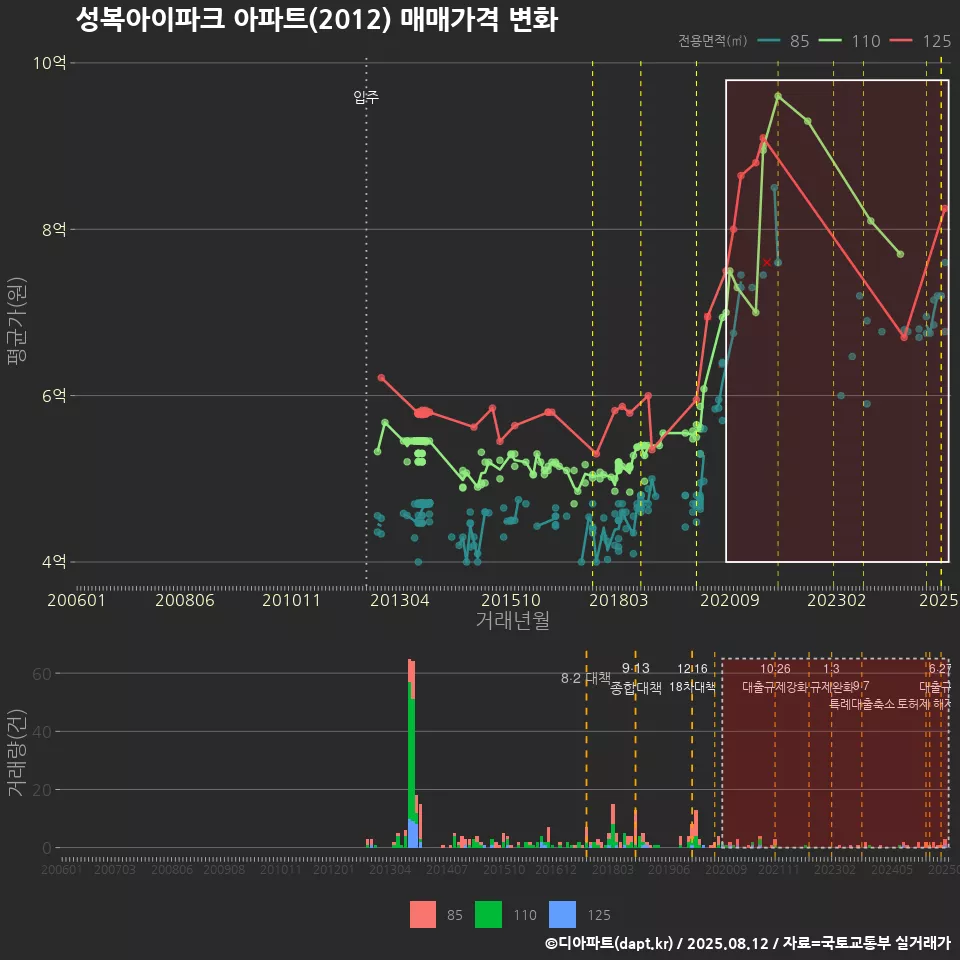Click the 200908 label on the volume chart axis
Viewport: 960px width, 960px height.
pos(224,869)
